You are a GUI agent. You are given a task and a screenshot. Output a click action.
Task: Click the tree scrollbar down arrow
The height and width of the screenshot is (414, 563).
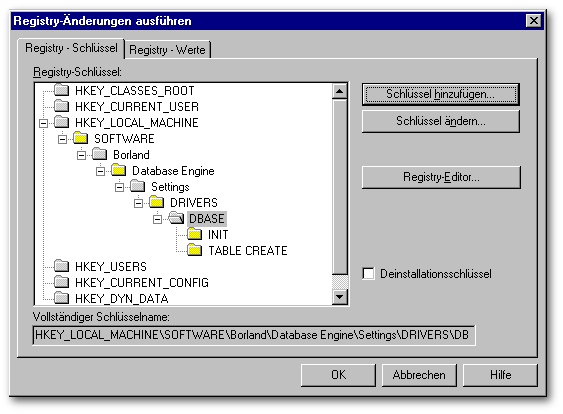pyautogui.click(x=340, y=297)
